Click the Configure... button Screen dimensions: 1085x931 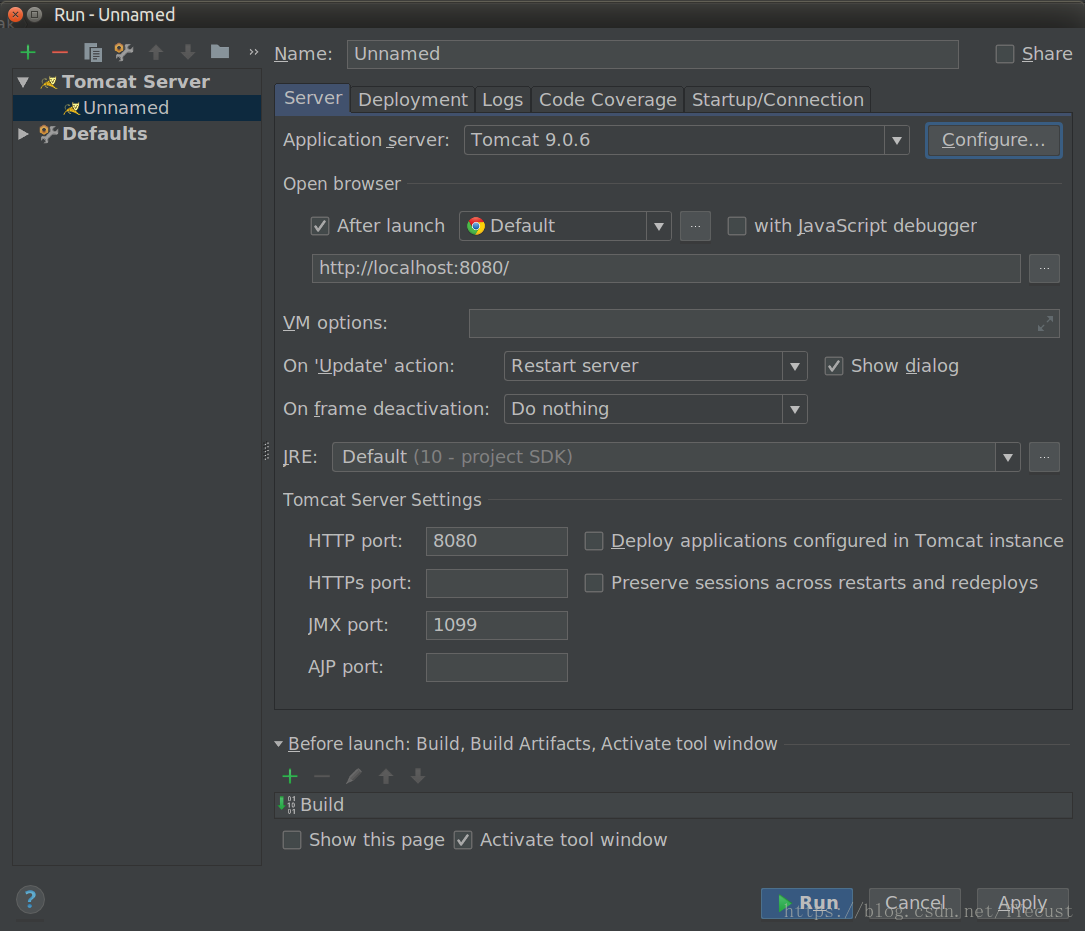click(994, 141)
